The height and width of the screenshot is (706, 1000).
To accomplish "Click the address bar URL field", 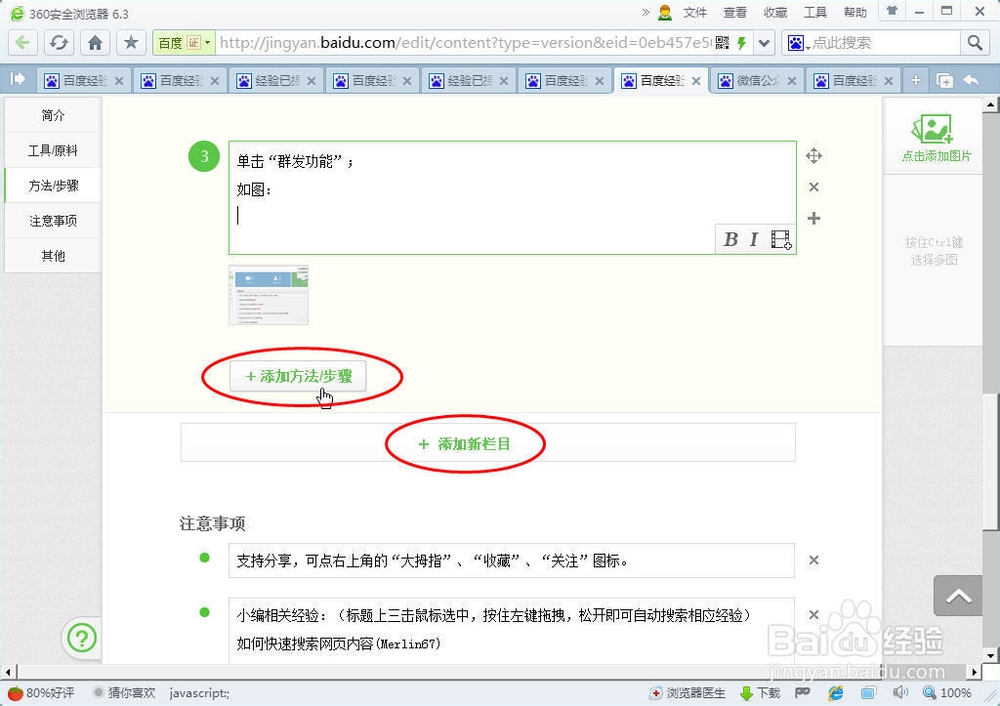I will pyautogui.click(x=466, y=43).
